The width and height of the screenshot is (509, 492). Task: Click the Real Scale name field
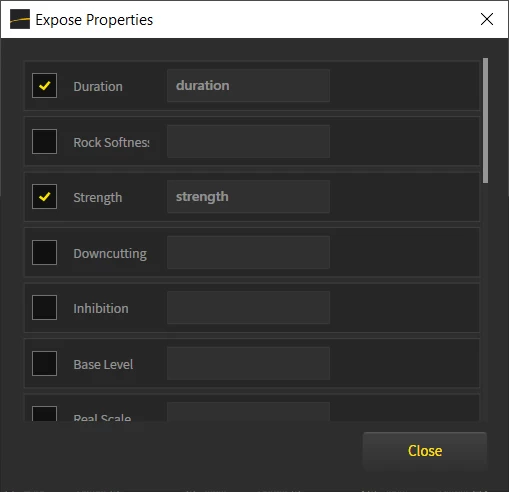click(248, 412)
